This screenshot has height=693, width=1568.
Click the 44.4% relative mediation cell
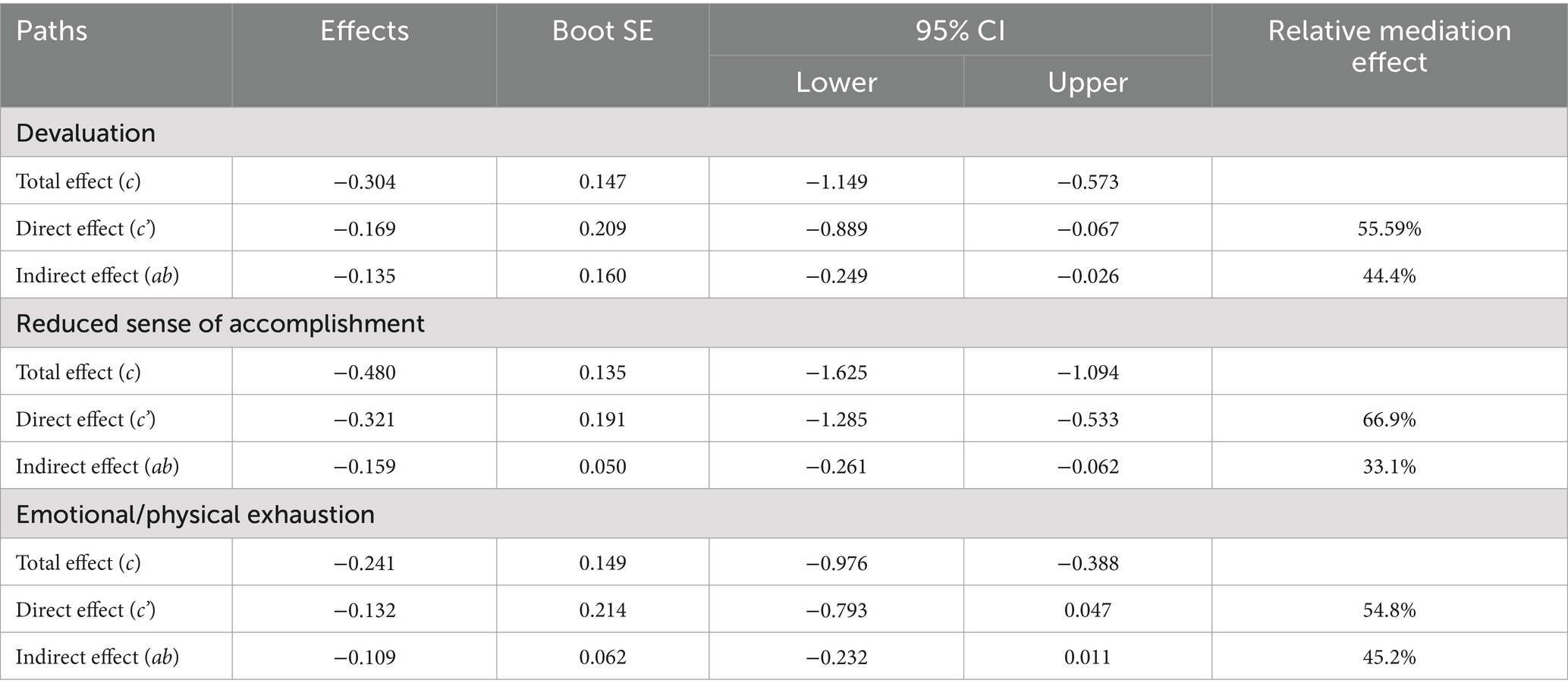tap(1389, 276)
